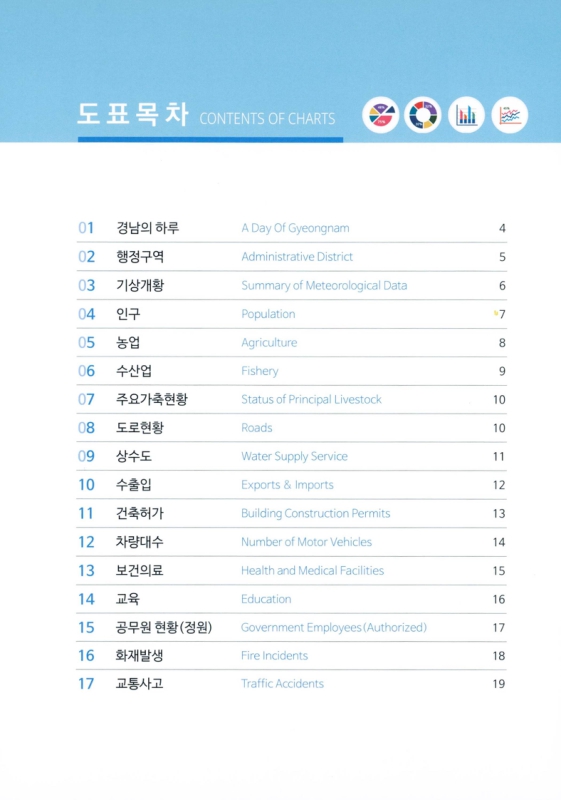Click the 'CONTENTS OF CHARTS' heading

pyautogui.click(x=267, y=119)
